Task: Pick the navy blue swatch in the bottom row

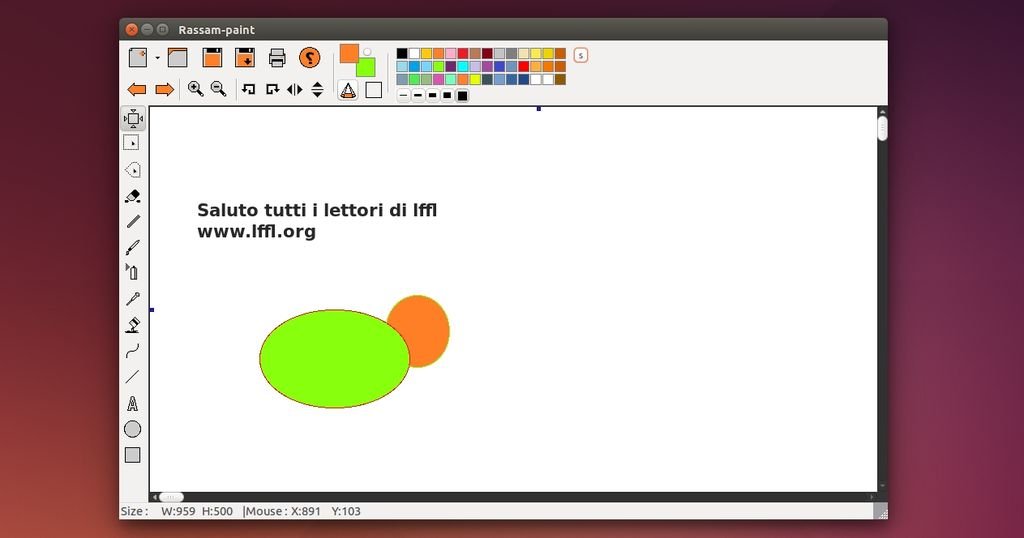Action: tap(524, 80)
